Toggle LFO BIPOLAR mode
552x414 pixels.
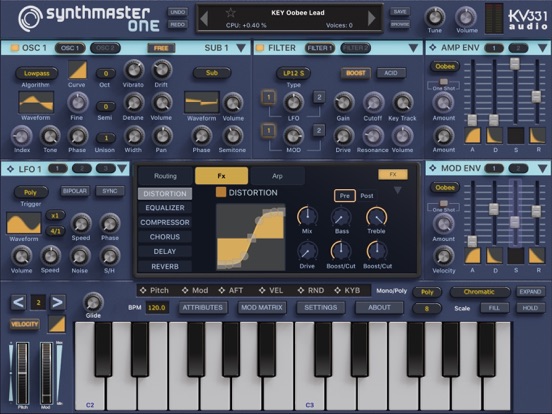click(x=75, y=191)
